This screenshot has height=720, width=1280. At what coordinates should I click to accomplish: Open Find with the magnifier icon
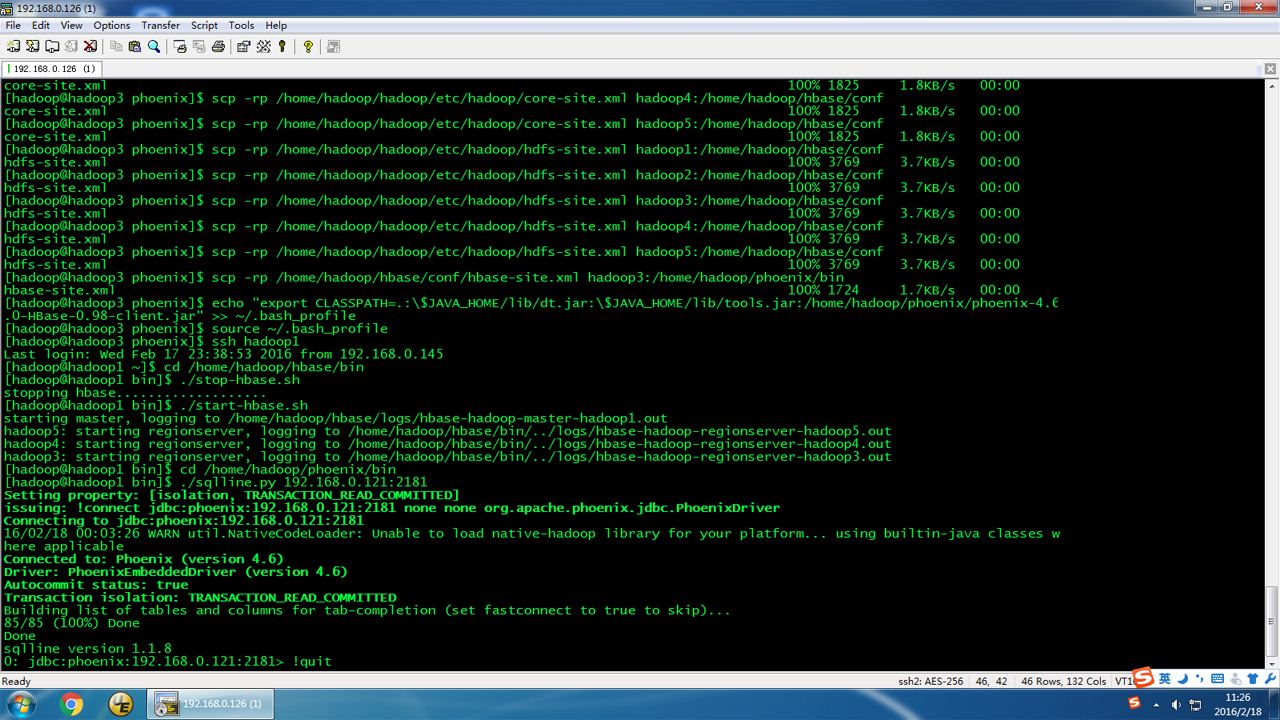153,46
